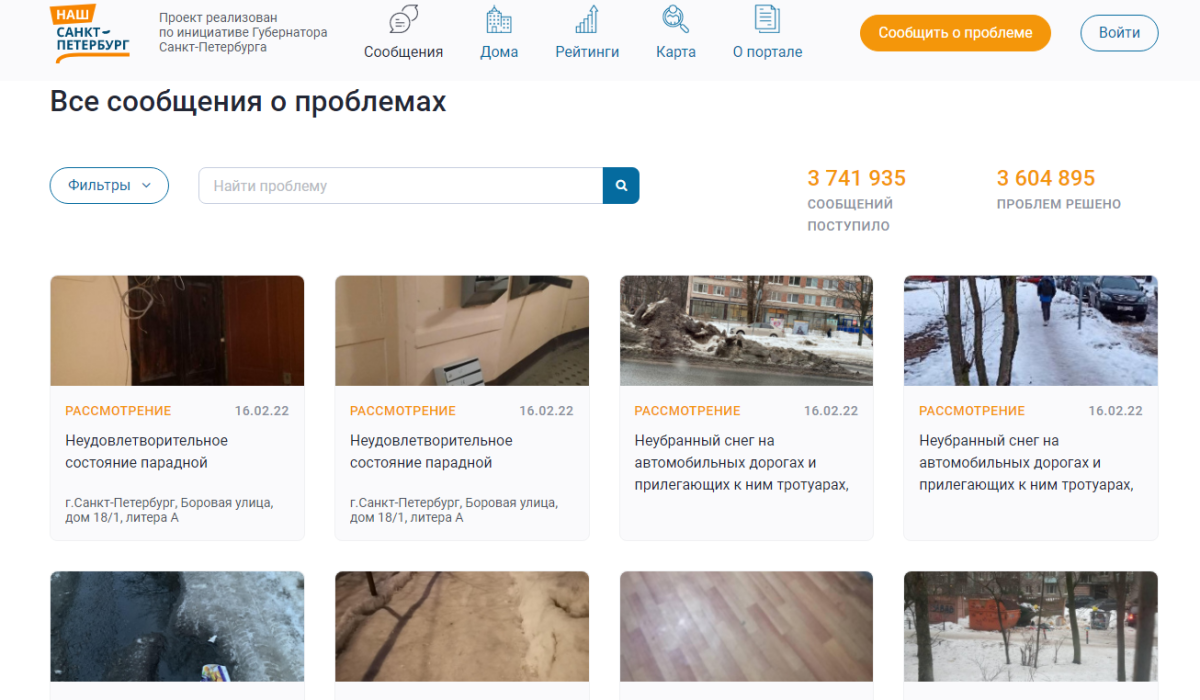Image resolution: width=1200 pixels, height=700 pixels.
Task: Click the Войти login button
Action: click(x=1119, y=33)
